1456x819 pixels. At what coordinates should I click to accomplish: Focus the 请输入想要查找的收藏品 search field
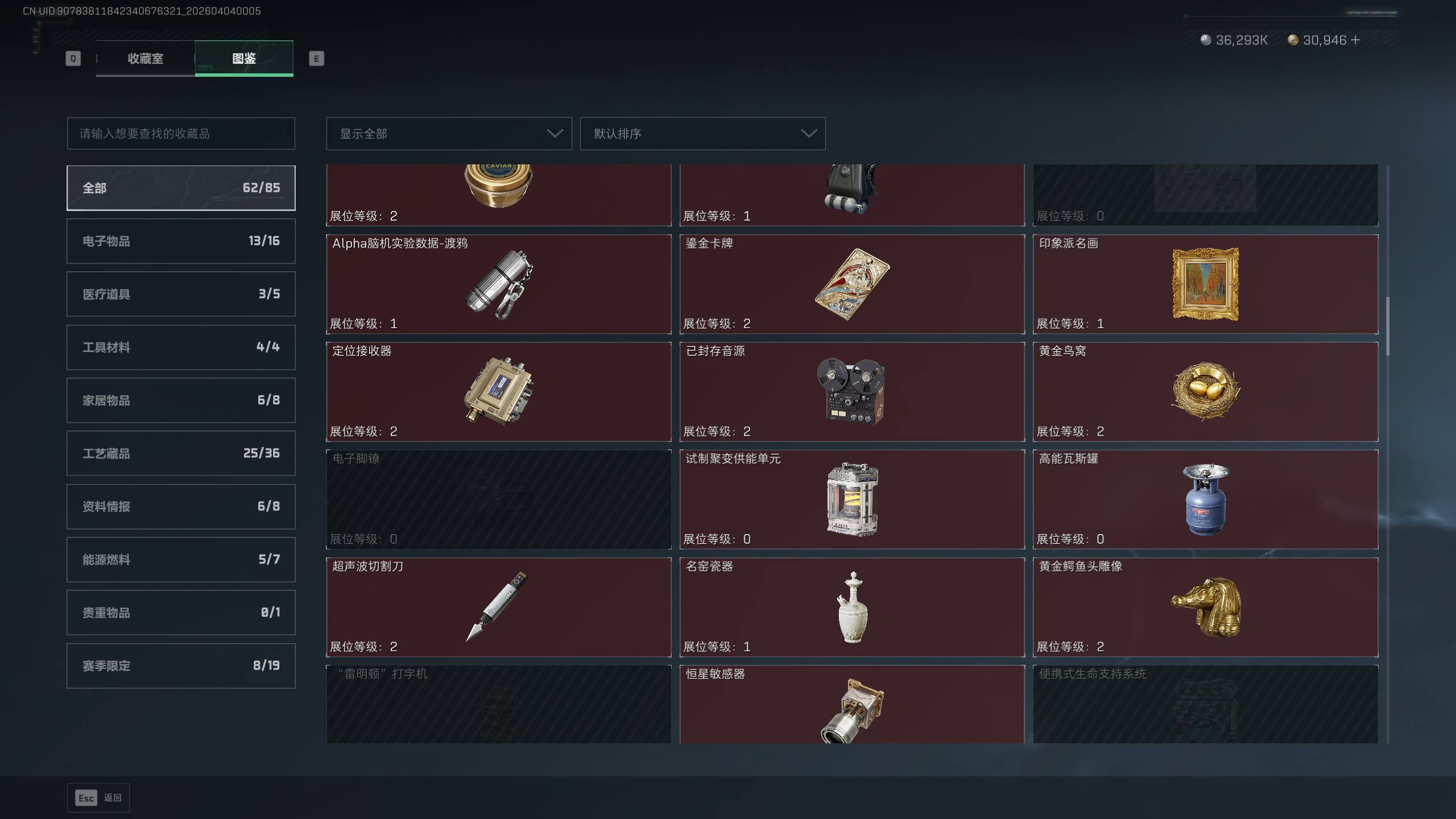(181, 134)
